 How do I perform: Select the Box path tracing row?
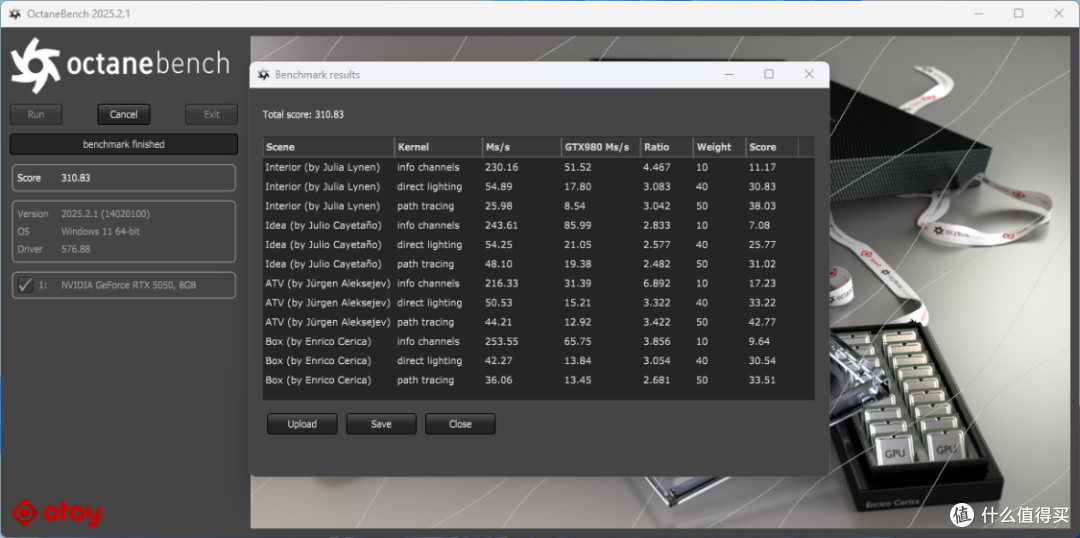[538, 380]
